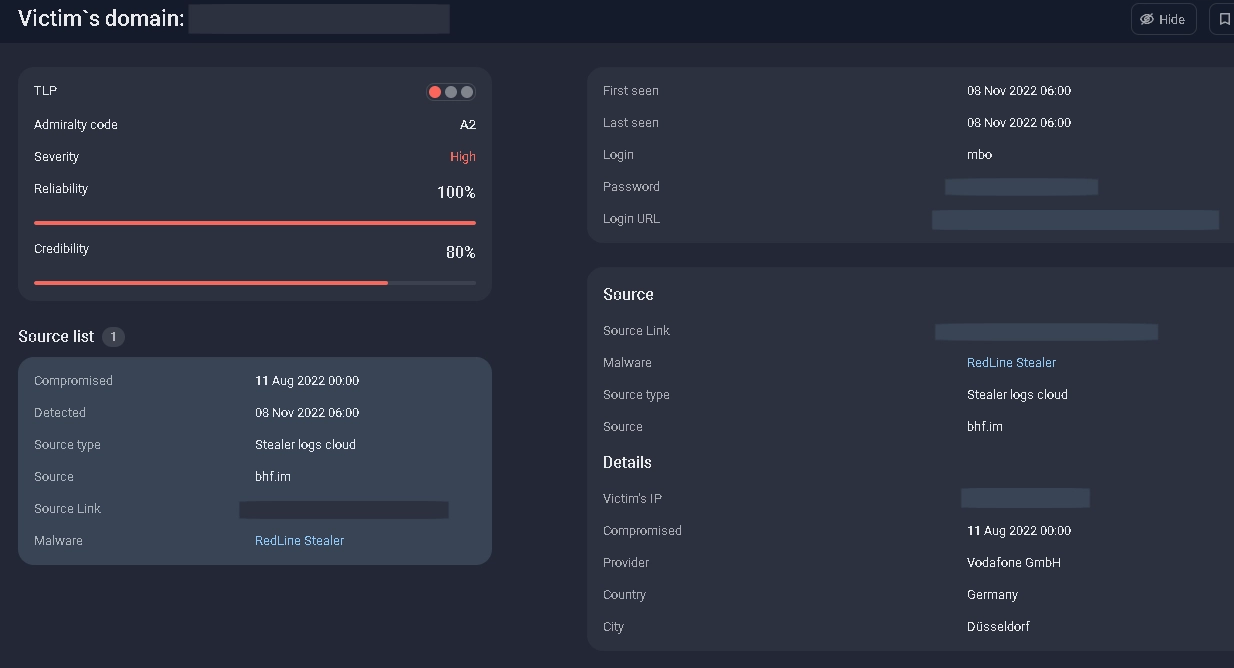Select the rightmost gray TLP dot

pyautogui.click(x=466, y=92)
